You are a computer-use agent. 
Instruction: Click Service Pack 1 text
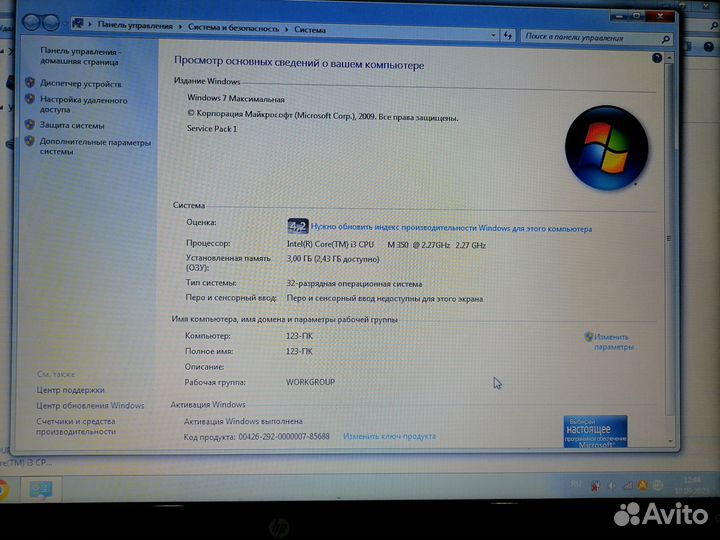point(212,129)
